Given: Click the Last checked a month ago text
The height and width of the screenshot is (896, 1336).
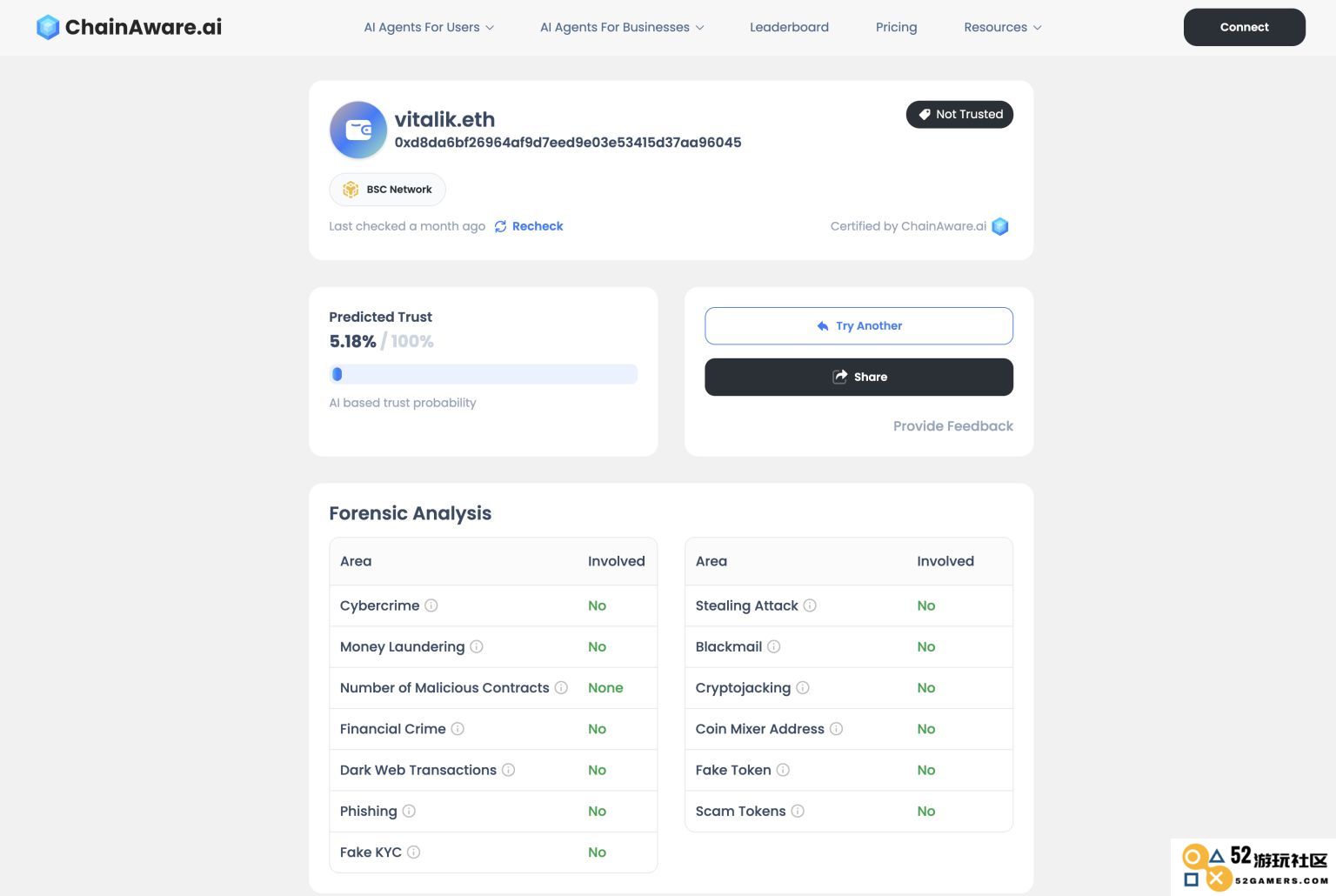Looking at the screenshot, I should pyautogui.click(x=407, y=226).
